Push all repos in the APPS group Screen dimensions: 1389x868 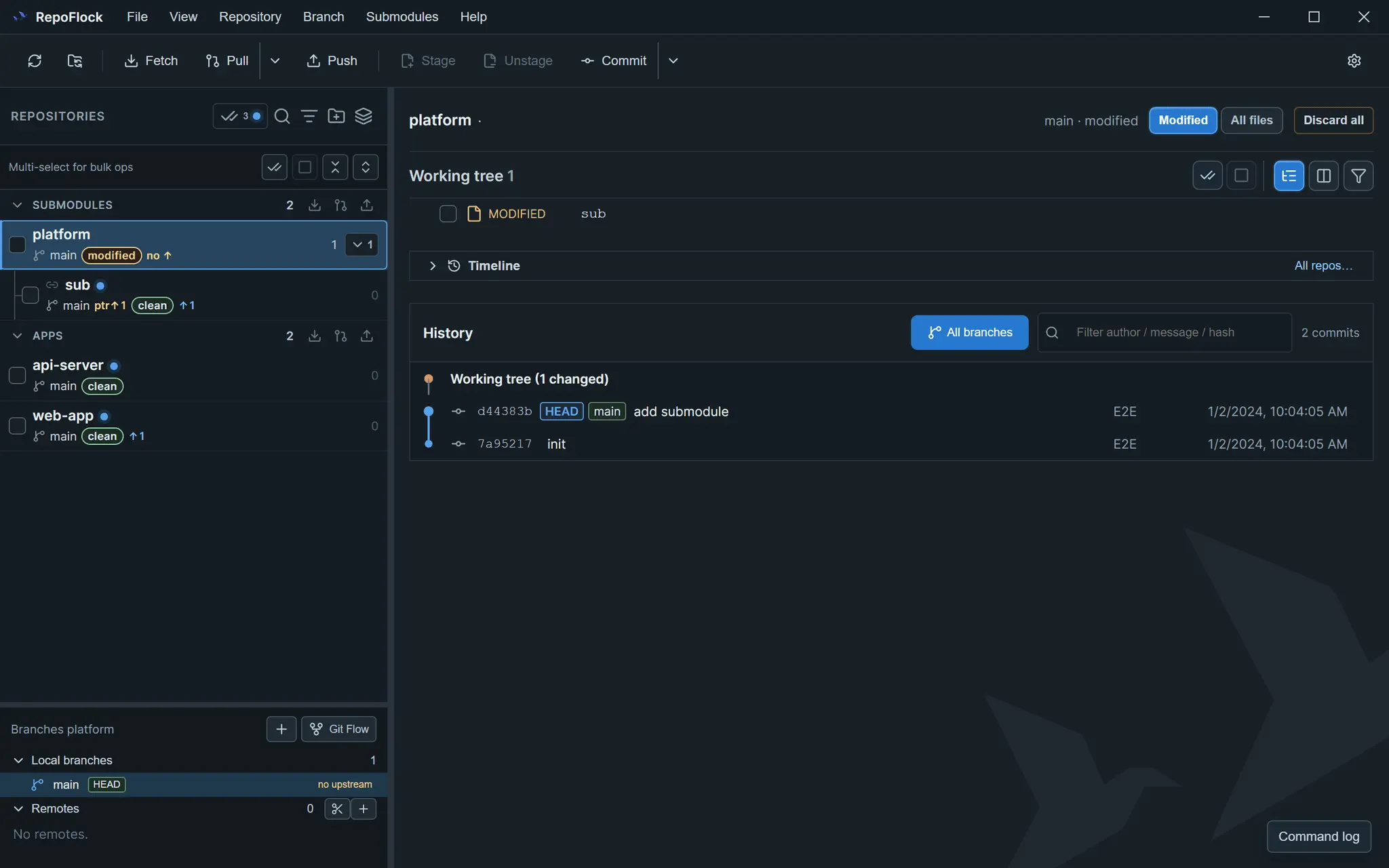click(367, 336)
